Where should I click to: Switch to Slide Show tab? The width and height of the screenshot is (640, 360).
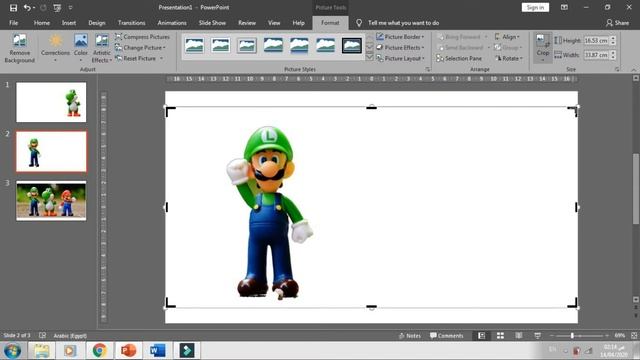click(x=212, y=23)
